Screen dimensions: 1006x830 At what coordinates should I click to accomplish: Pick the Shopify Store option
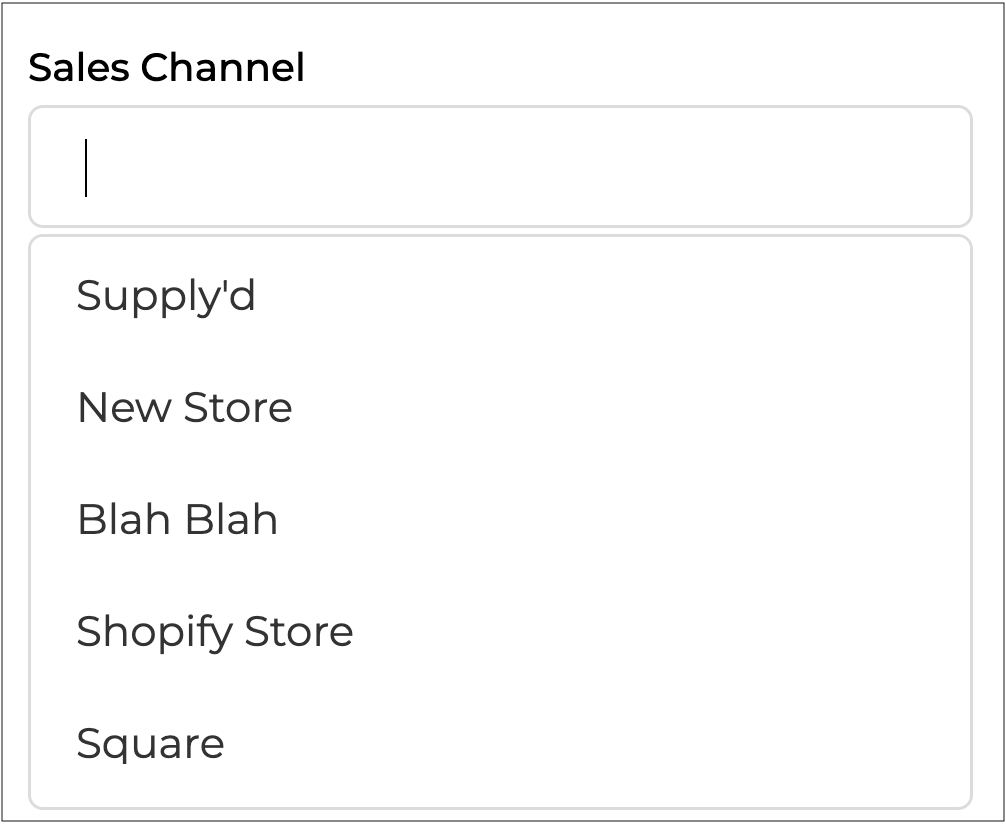coord(214,632)
